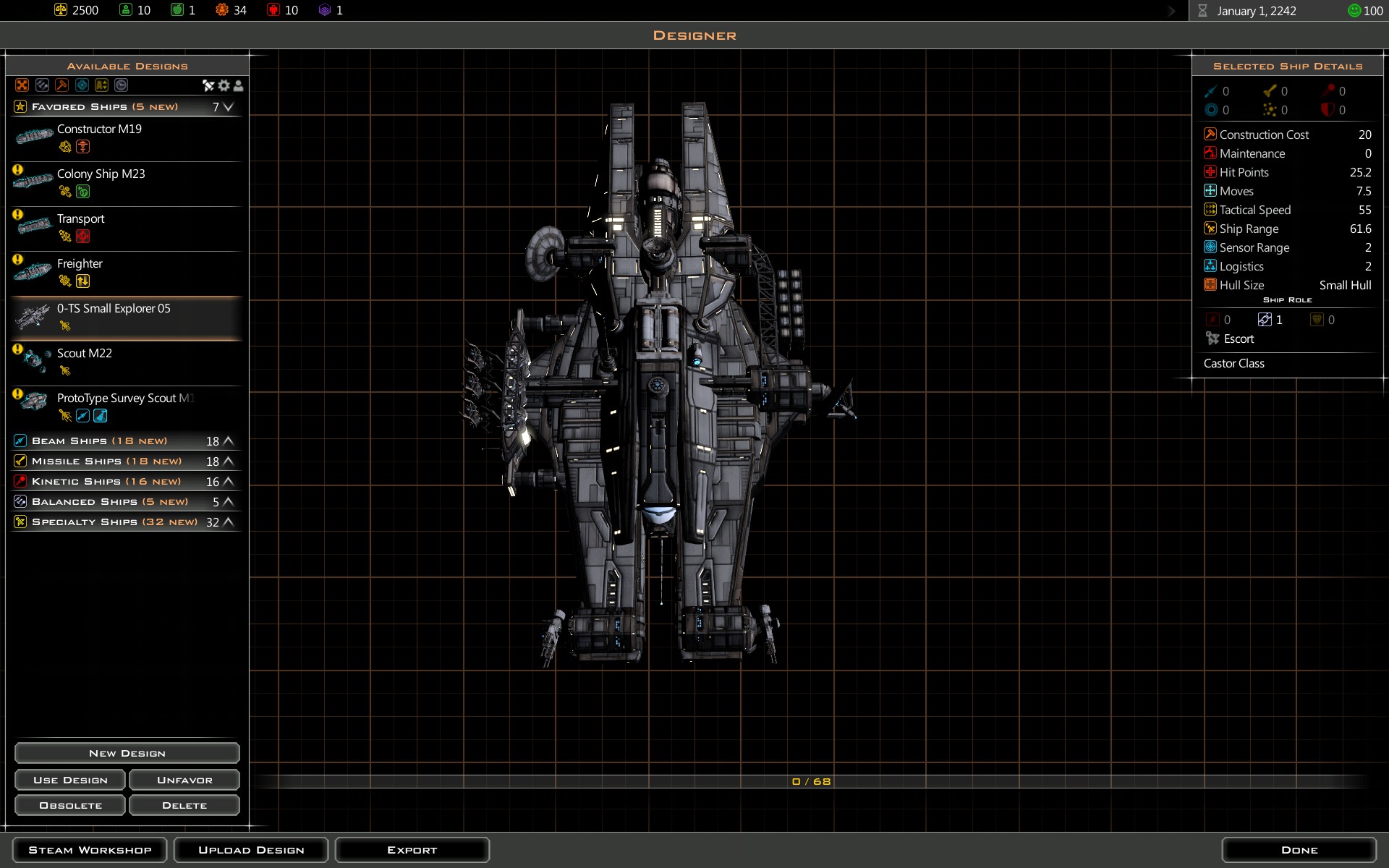The width and height of the screenshot is (1389, 868).
Task: Click the approval smiley icon showing 100
Action: 1354,10
